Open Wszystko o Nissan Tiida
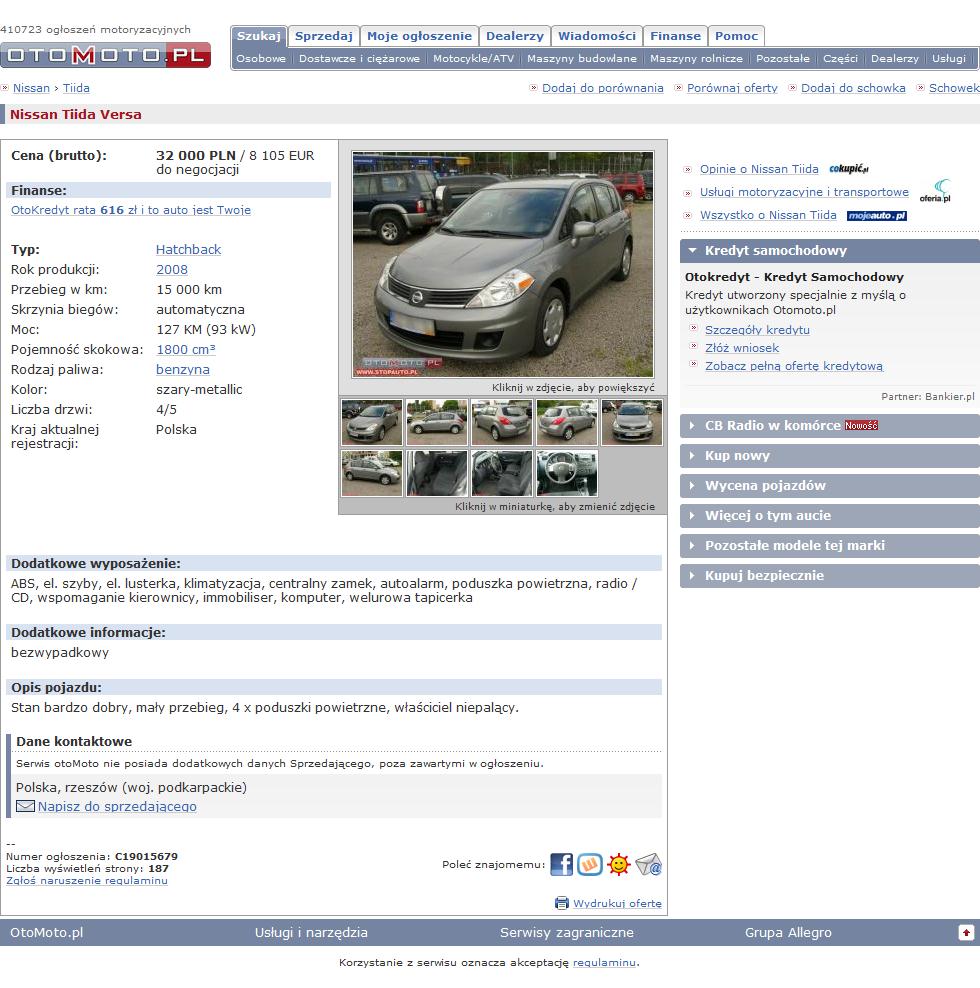Image resolution: width=980 pixels, height=988 pixels. point(768,215)
